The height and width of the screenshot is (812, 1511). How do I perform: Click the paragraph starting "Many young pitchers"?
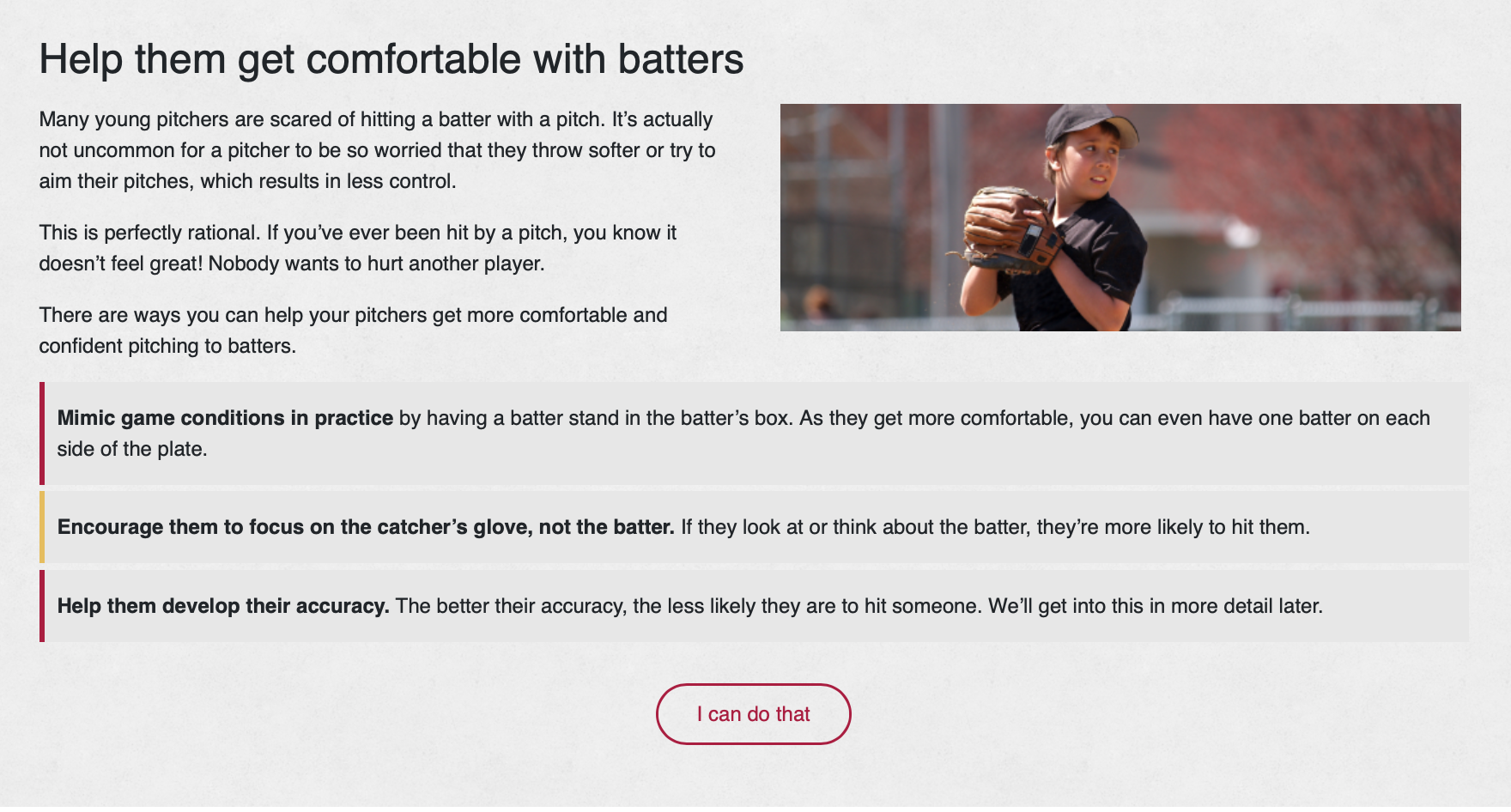[x=376, y=150]
